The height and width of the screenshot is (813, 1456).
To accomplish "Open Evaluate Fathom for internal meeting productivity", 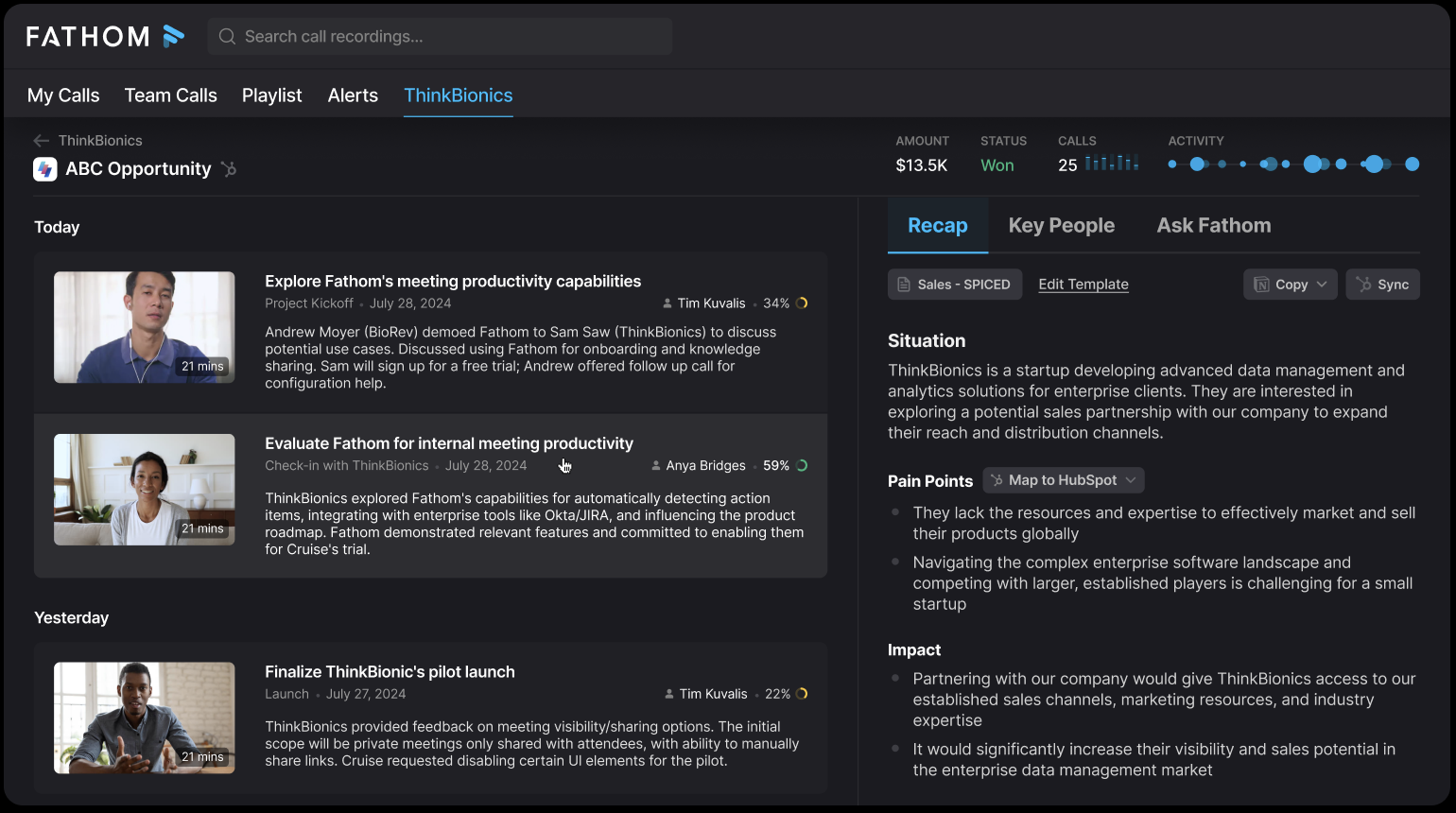I will 449,443.
